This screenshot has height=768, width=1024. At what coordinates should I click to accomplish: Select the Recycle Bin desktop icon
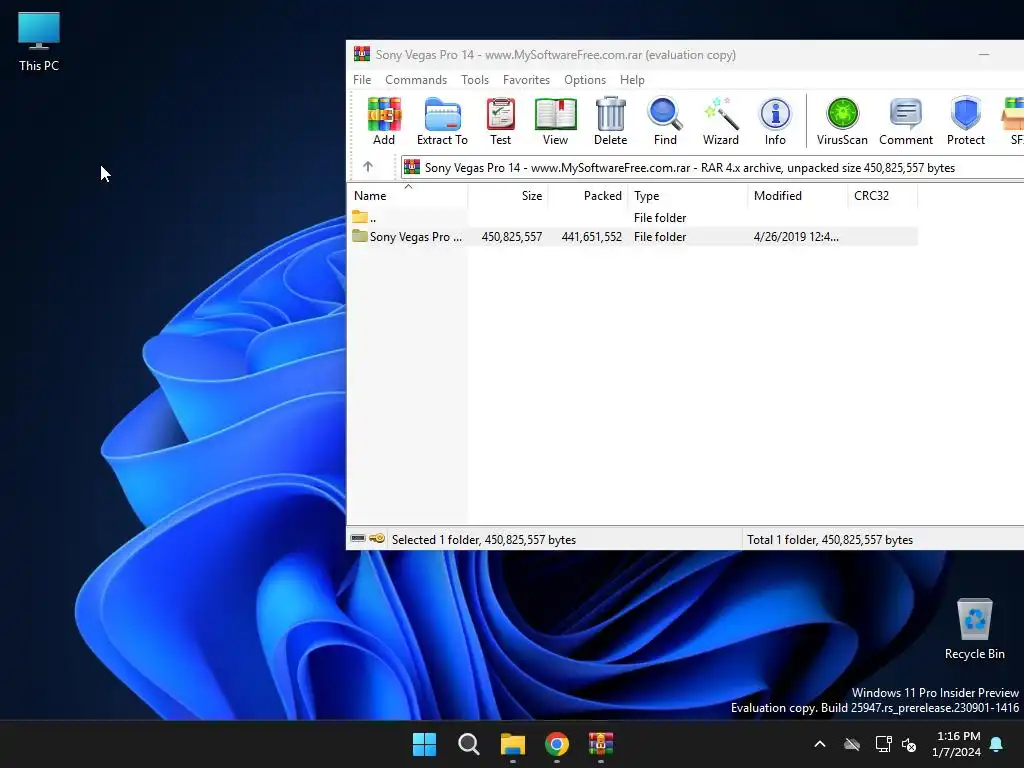(974, 630)
